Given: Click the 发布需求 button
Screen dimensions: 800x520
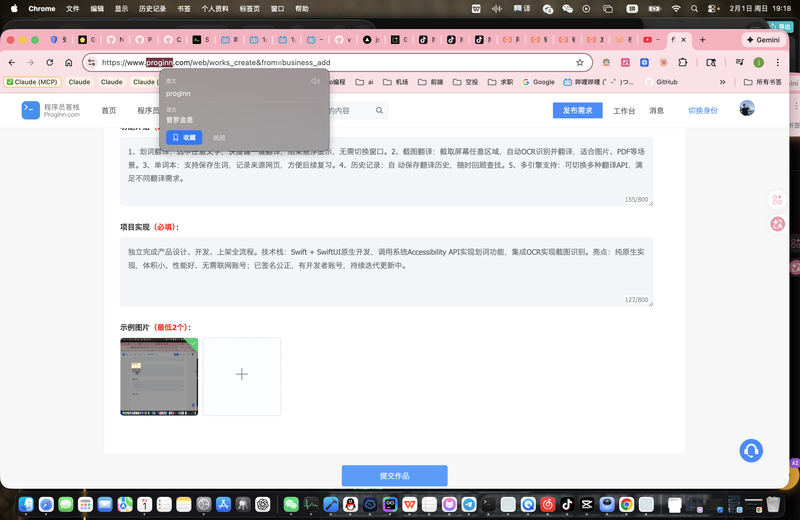Looking at the screenshot, I should (578, 110).
